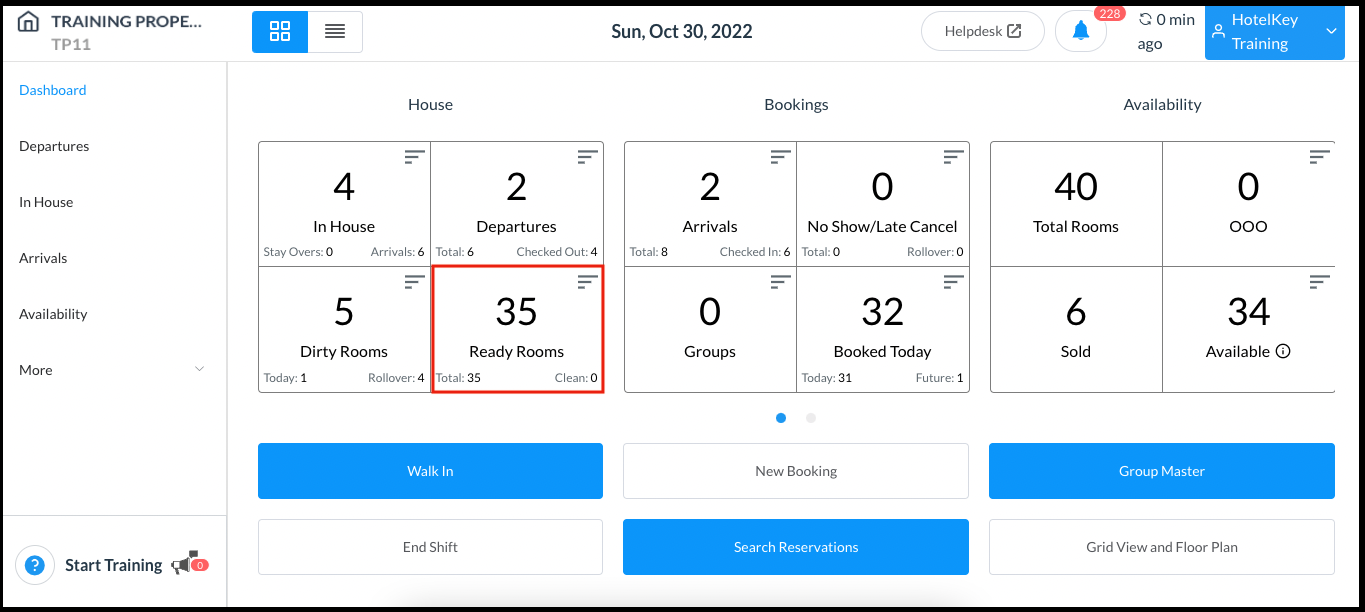The width and height of the screenshot is (1365, 612).
Task: Open the HotelKey Training account dropdown
Action: click(1274, 31)
